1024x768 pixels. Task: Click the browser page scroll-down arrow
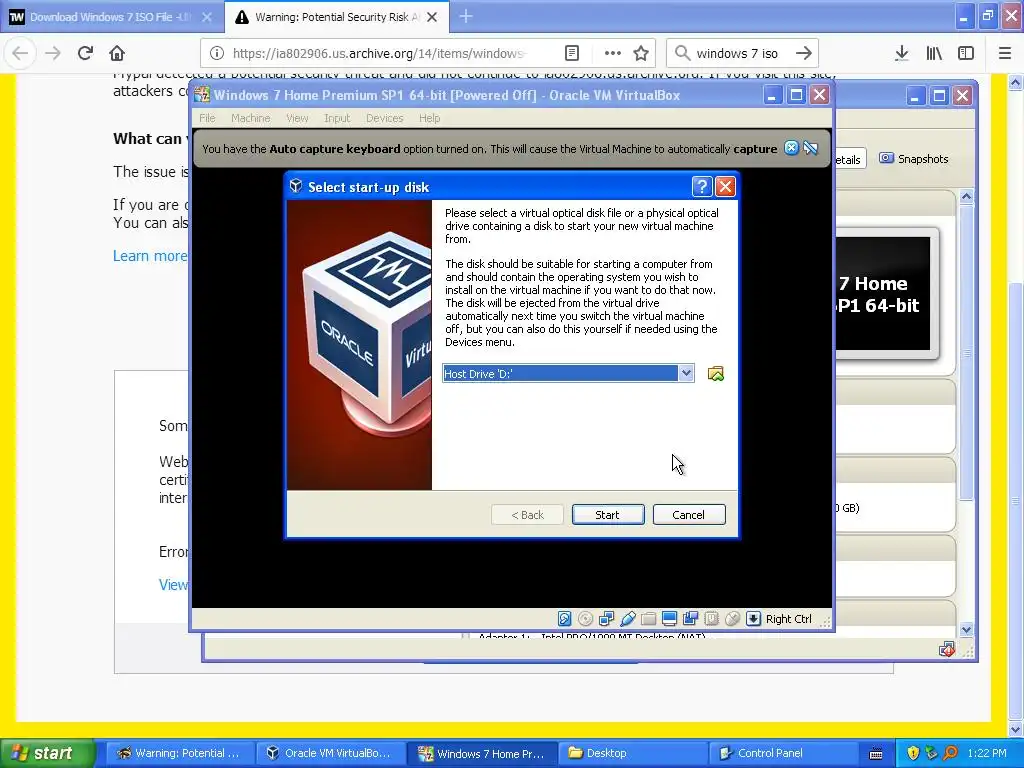click(1016, 729)
